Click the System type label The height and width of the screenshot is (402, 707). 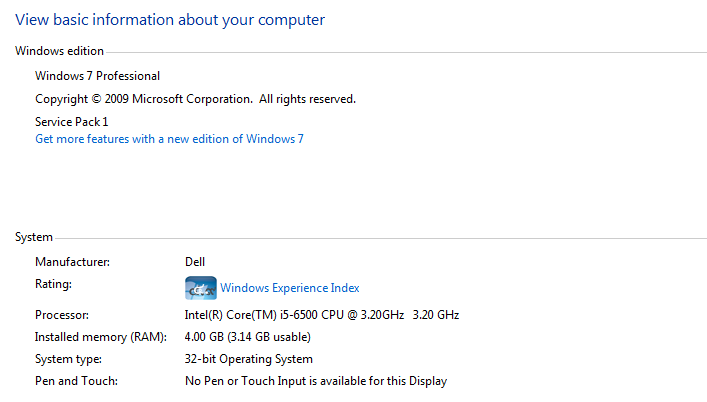[x=69, y=359]
